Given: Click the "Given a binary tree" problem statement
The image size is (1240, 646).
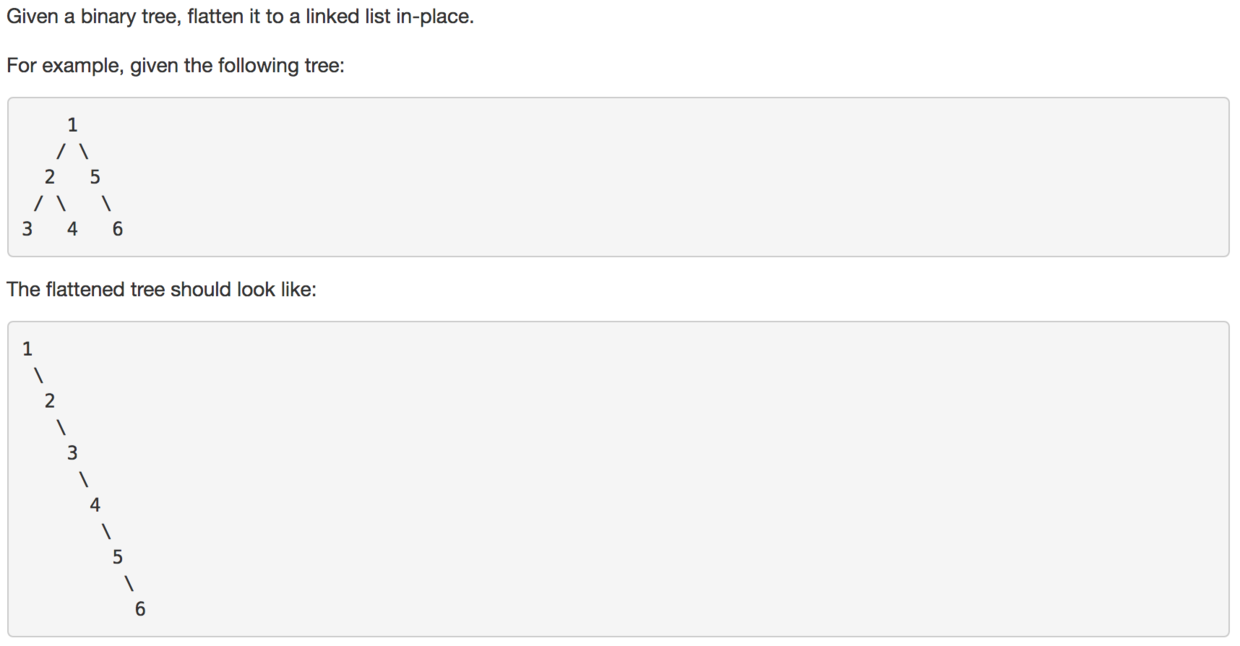Looking at the screenshot, I should click(240, 17).
